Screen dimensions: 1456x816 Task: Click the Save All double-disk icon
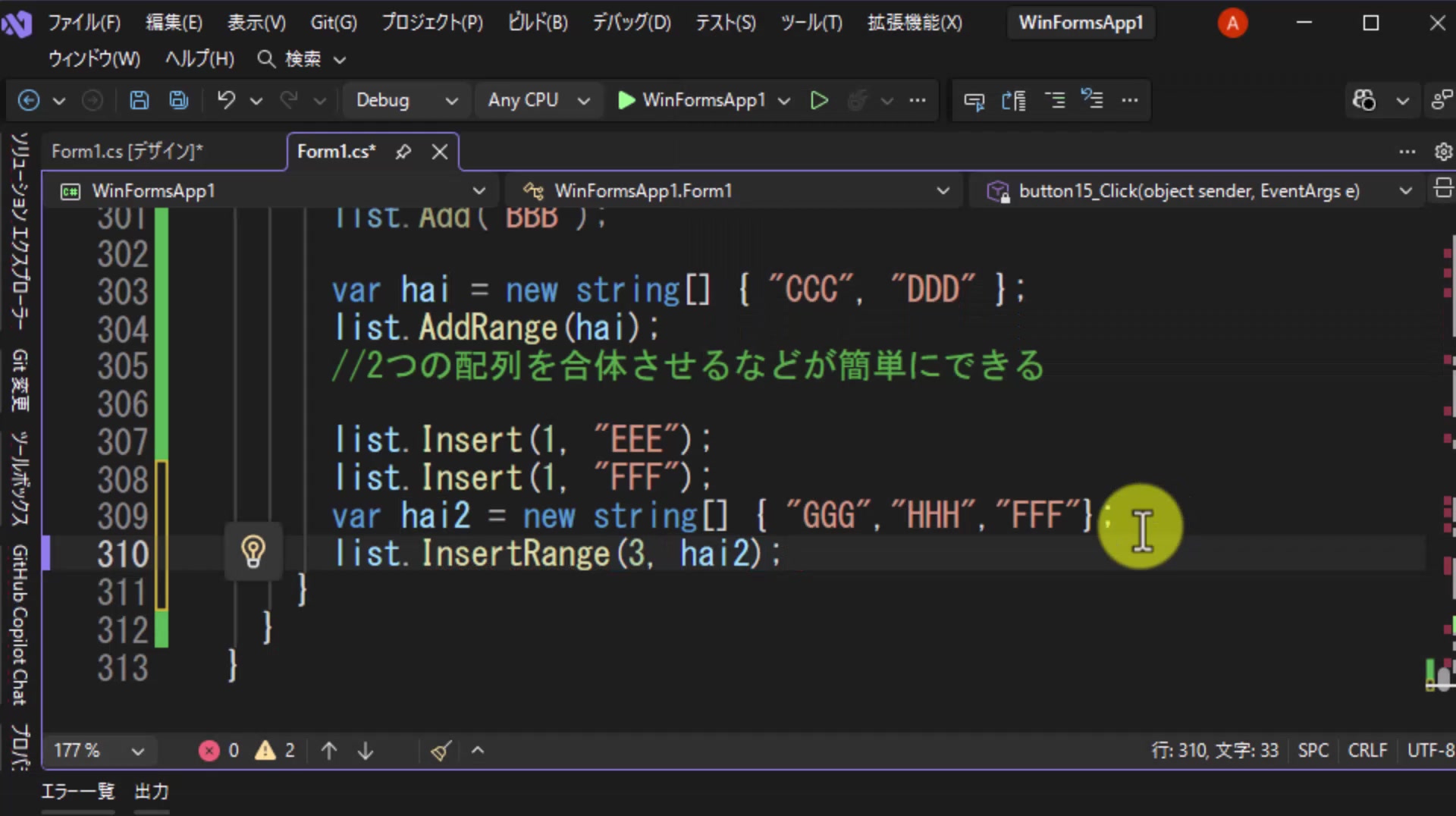click(179, 100)
